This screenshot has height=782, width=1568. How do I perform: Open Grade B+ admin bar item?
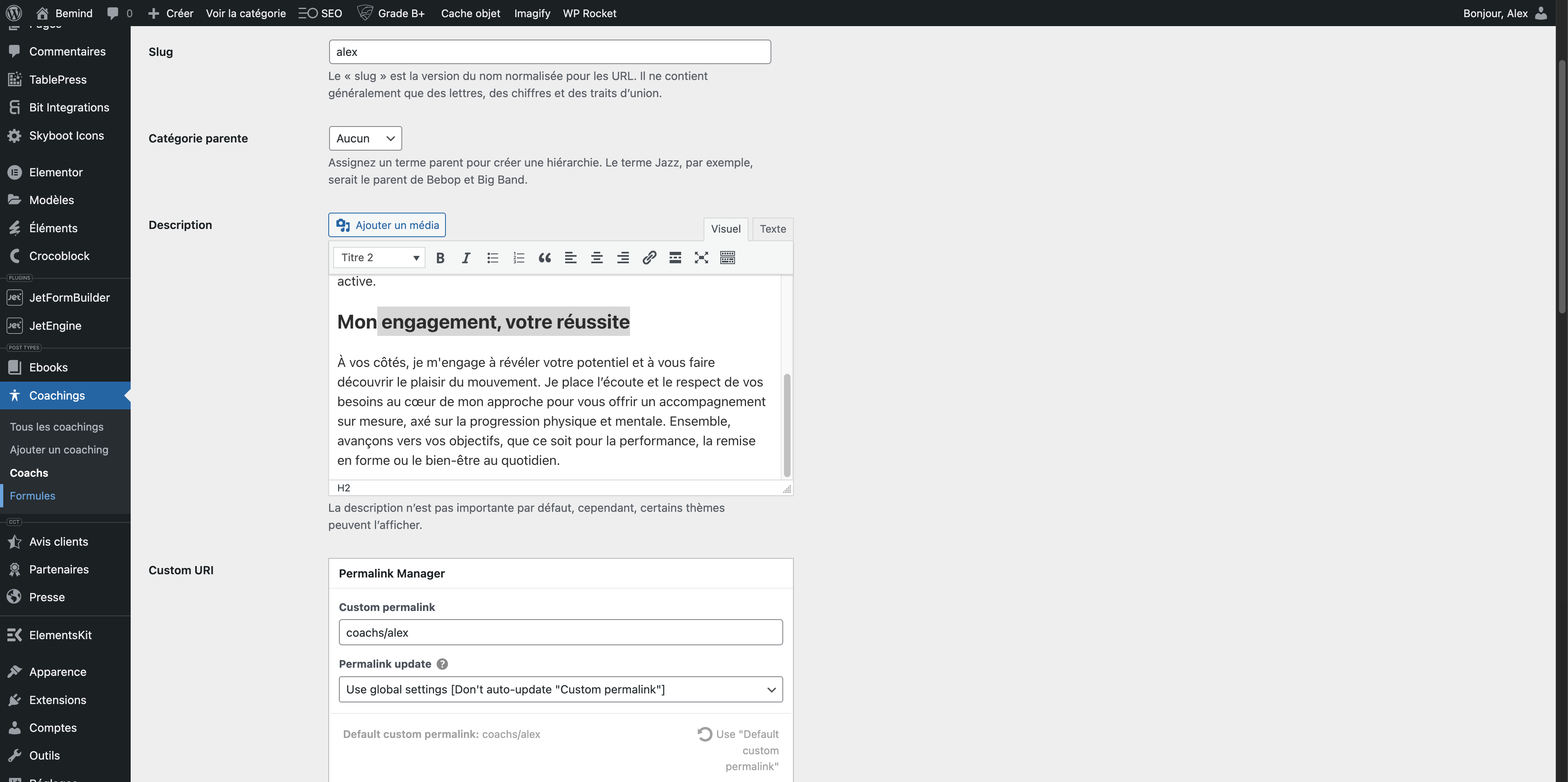pos(391,13)
